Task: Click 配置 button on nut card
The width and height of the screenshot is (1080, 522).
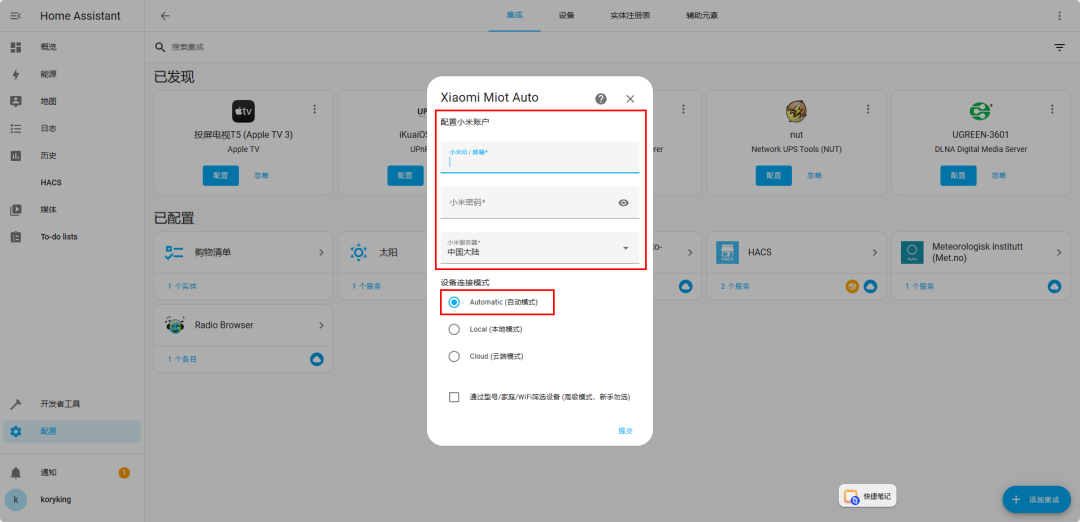Action: 773,176
